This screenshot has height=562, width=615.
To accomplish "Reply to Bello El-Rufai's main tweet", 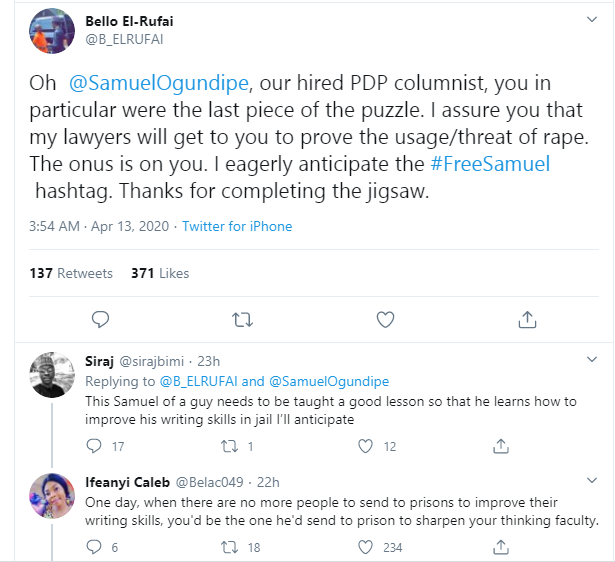I will [x=100, y=320].
